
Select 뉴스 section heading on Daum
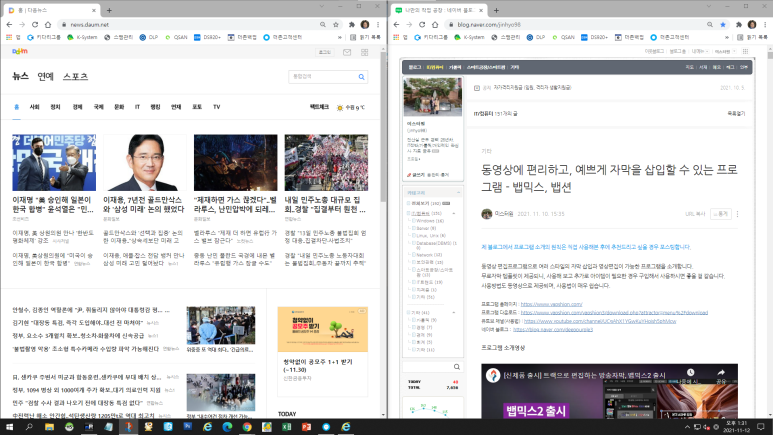[x=20, y=76]
